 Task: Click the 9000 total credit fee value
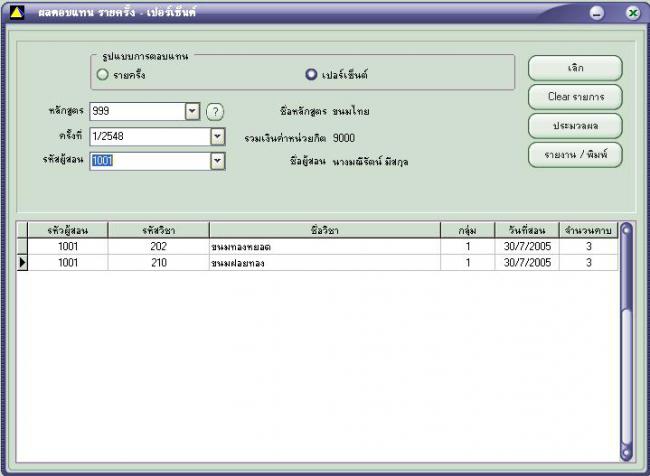tap(344, 138)
